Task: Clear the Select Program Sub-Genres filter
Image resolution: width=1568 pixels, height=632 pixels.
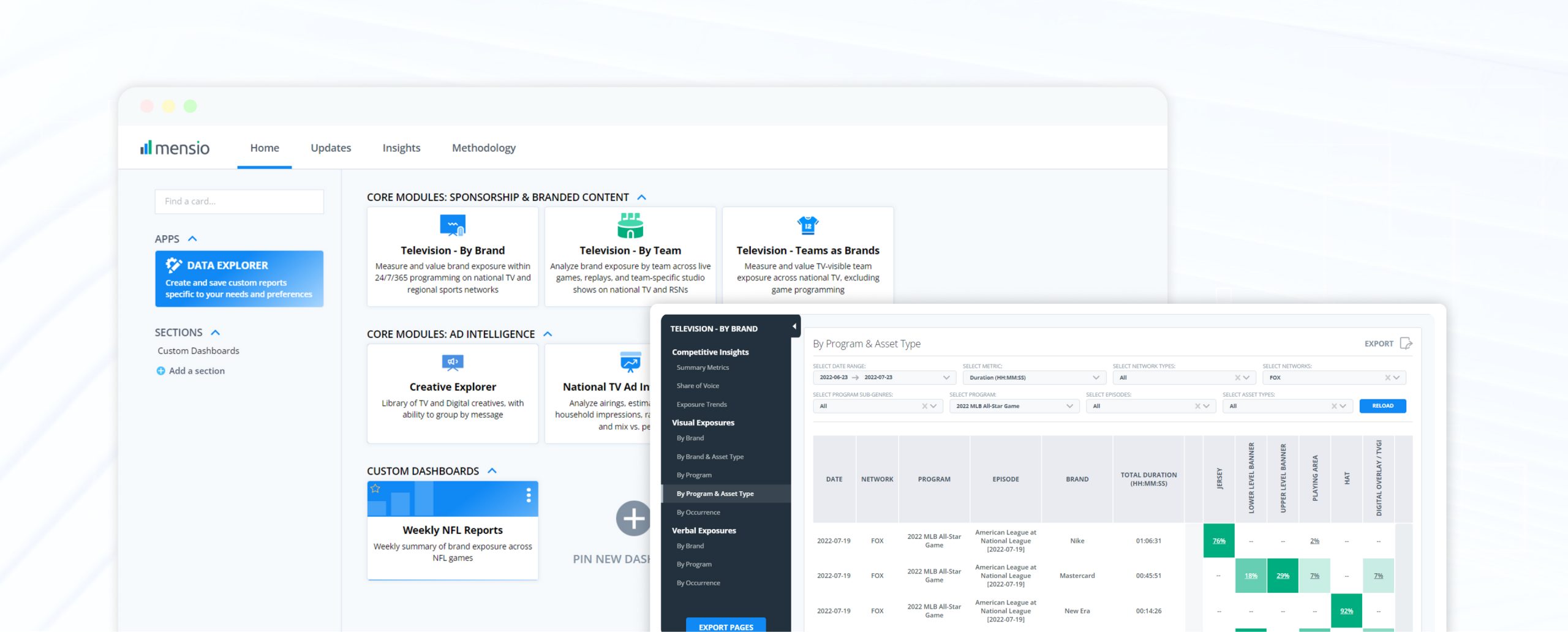Action: [924, 406]
